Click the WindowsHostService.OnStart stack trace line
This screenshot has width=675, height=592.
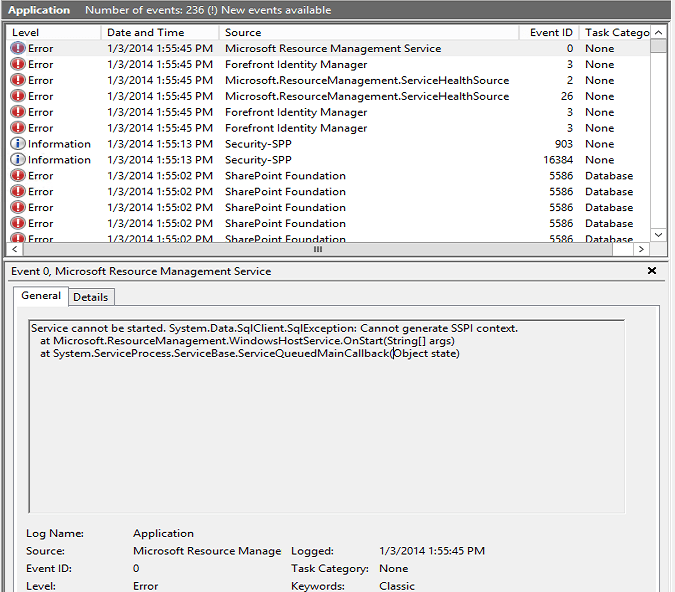pos(248,341)
